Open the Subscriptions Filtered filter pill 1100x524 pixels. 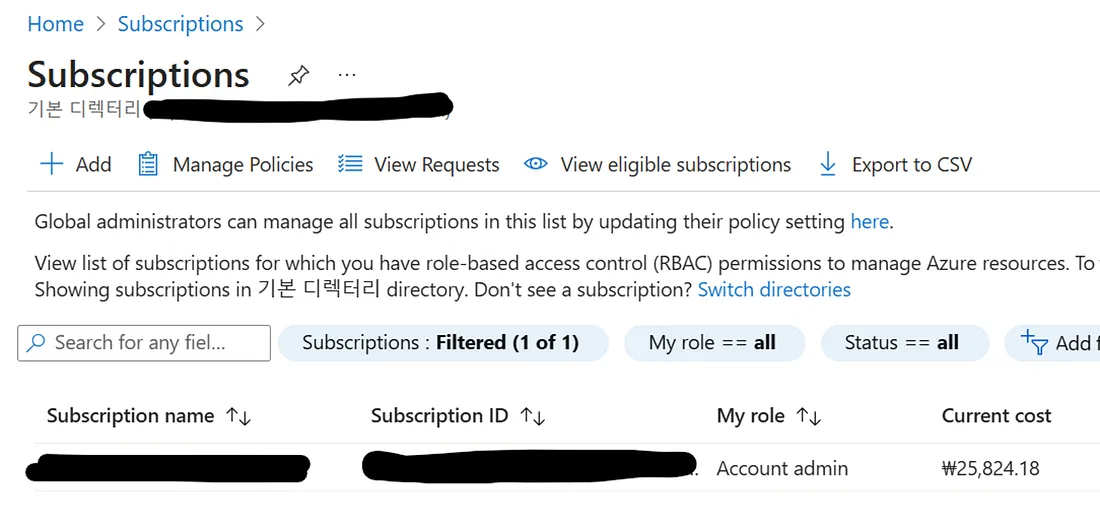(441, 343)
